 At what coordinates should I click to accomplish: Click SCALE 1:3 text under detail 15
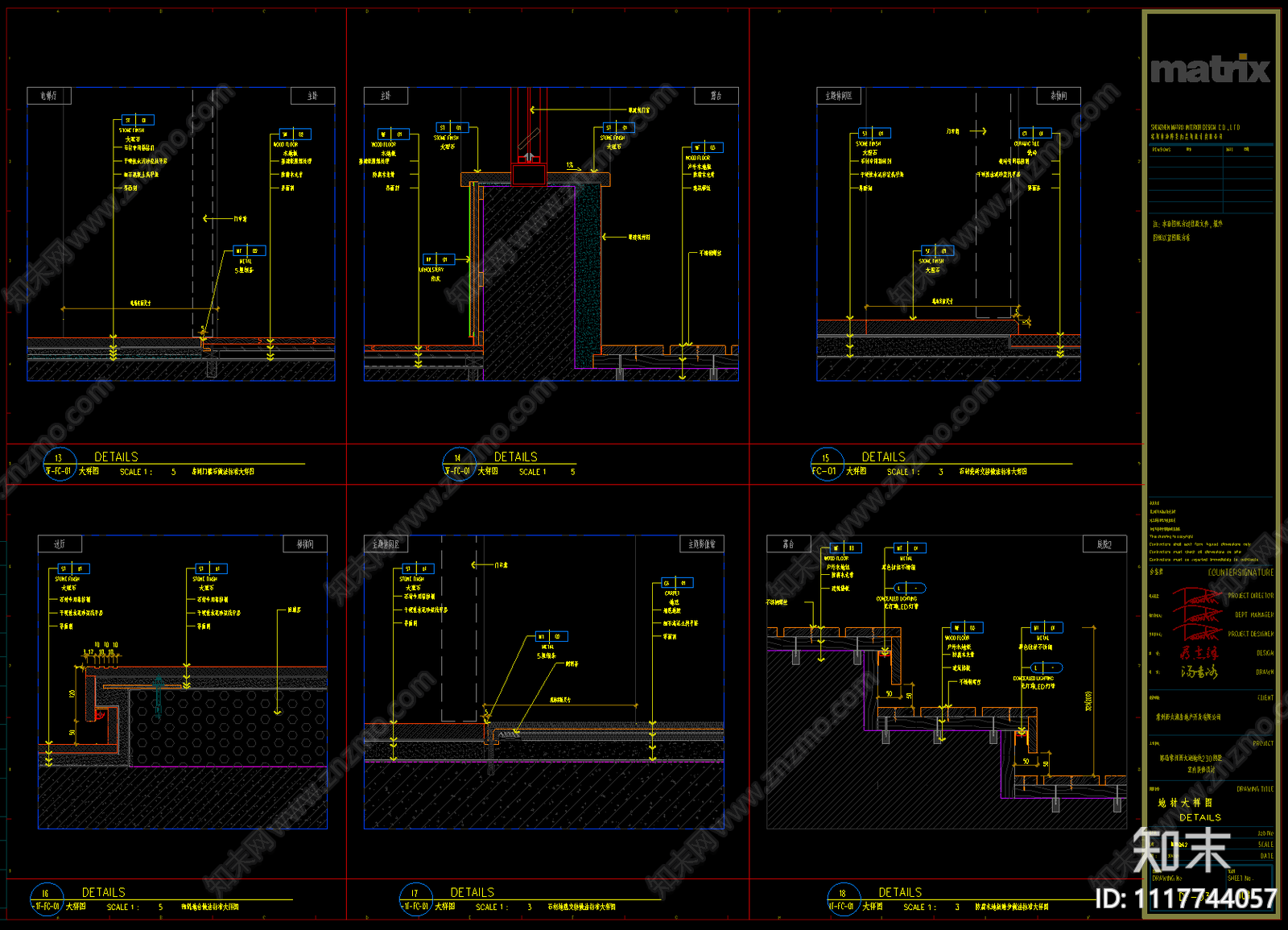(914, 472)
